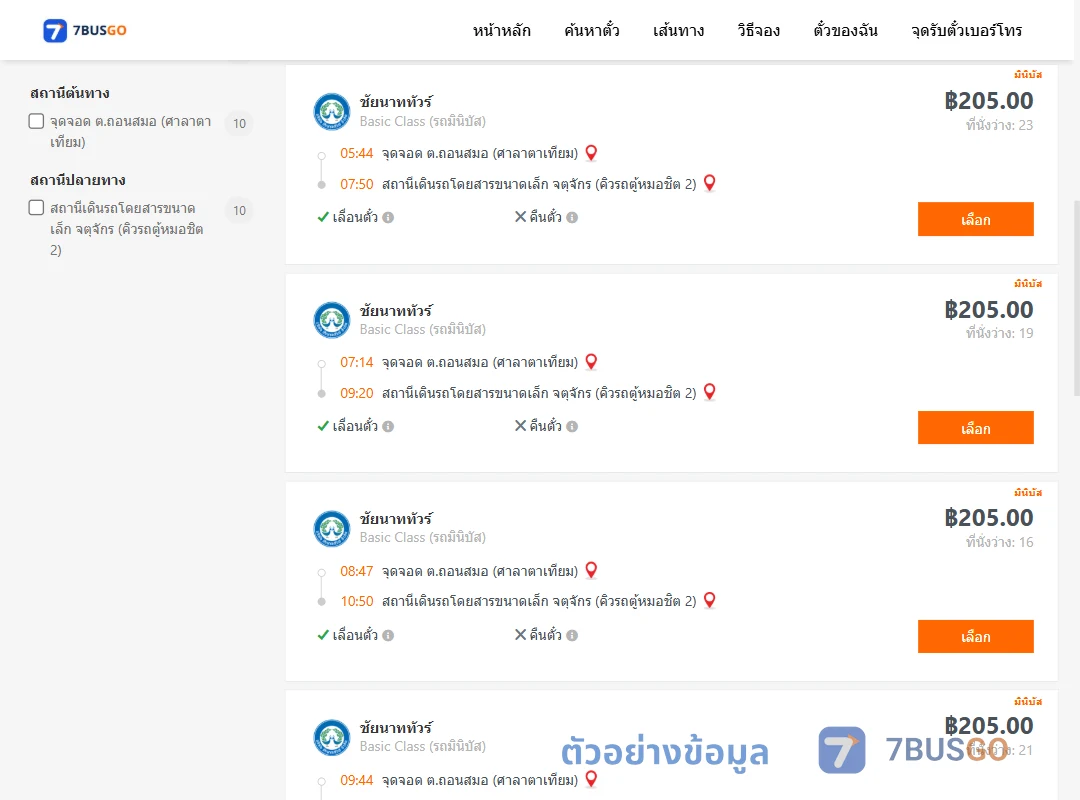The image size is (1080, 800).
Task: Click ชัยนาททัวร์ operator logo on 07:14 trip
Action: point(332,320)
